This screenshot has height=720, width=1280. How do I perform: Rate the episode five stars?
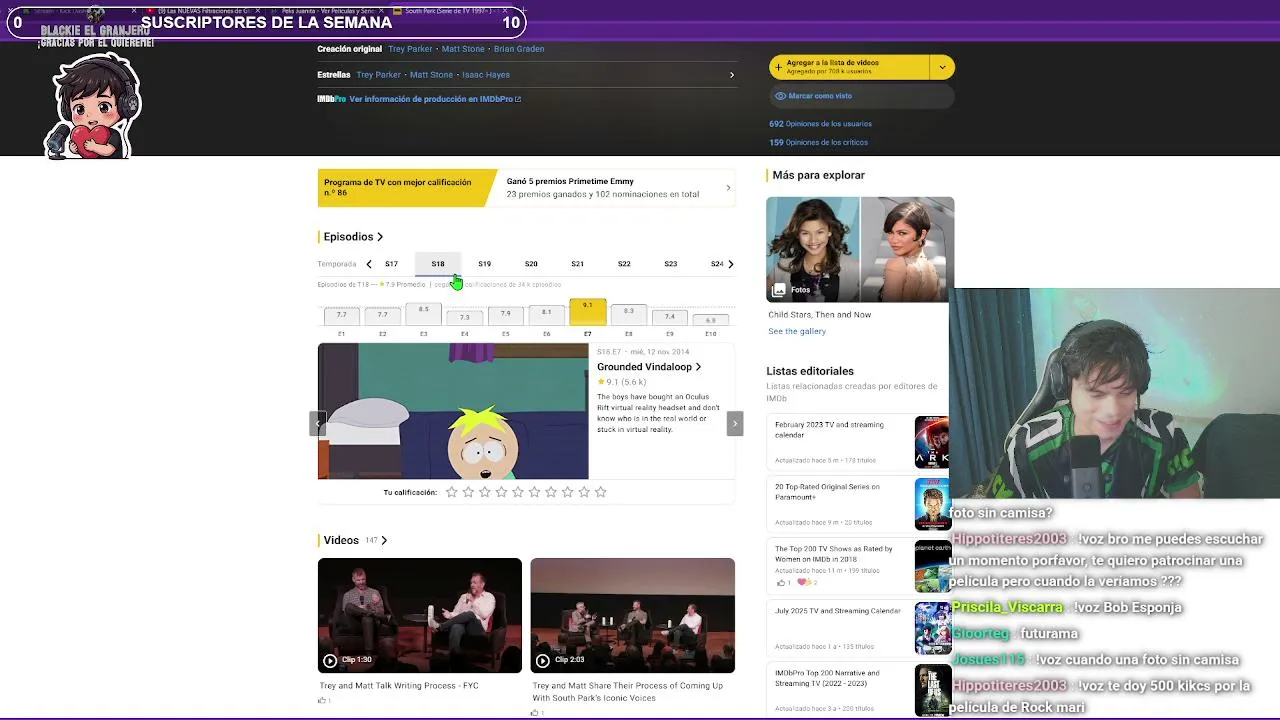pos(518,492)
